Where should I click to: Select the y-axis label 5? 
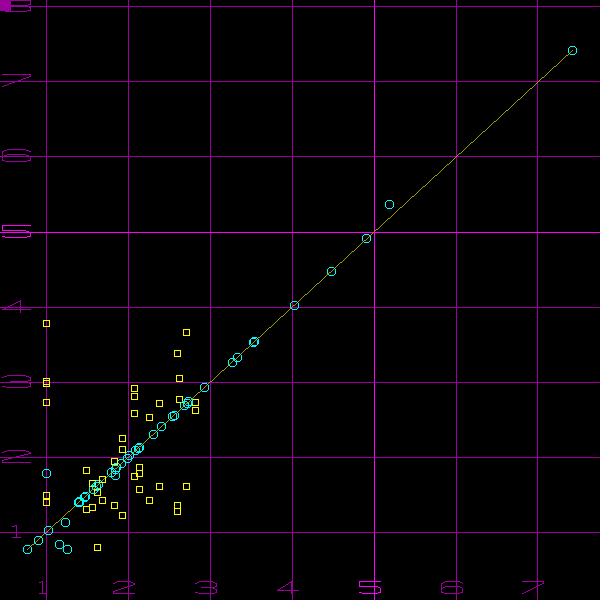click(16, 231)
